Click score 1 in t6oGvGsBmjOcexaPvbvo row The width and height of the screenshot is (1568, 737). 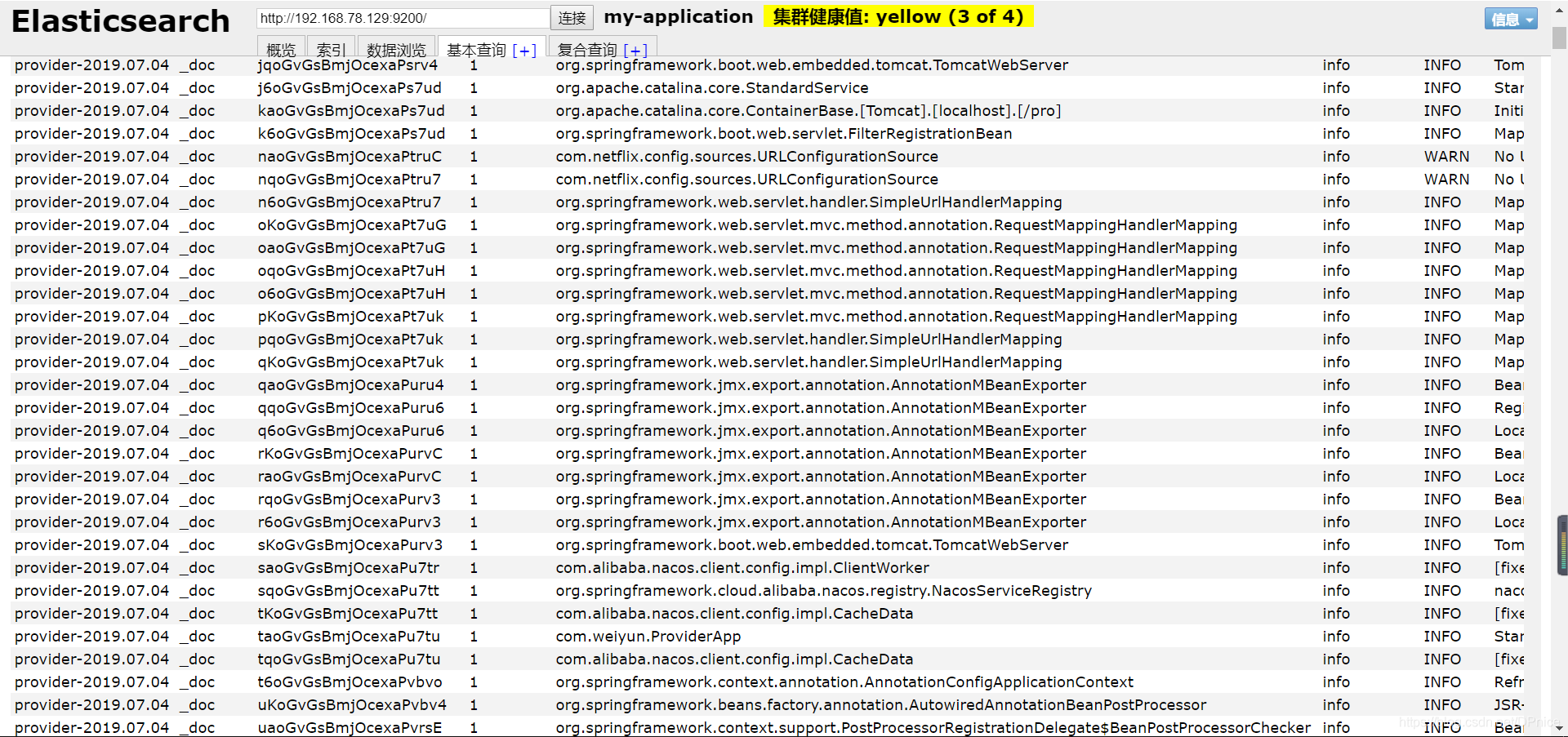pos(474,682)
